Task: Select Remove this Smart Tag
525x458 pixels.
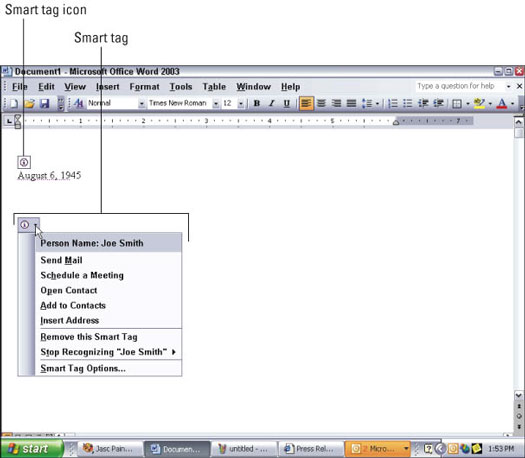Action: [x=108, y=337]
